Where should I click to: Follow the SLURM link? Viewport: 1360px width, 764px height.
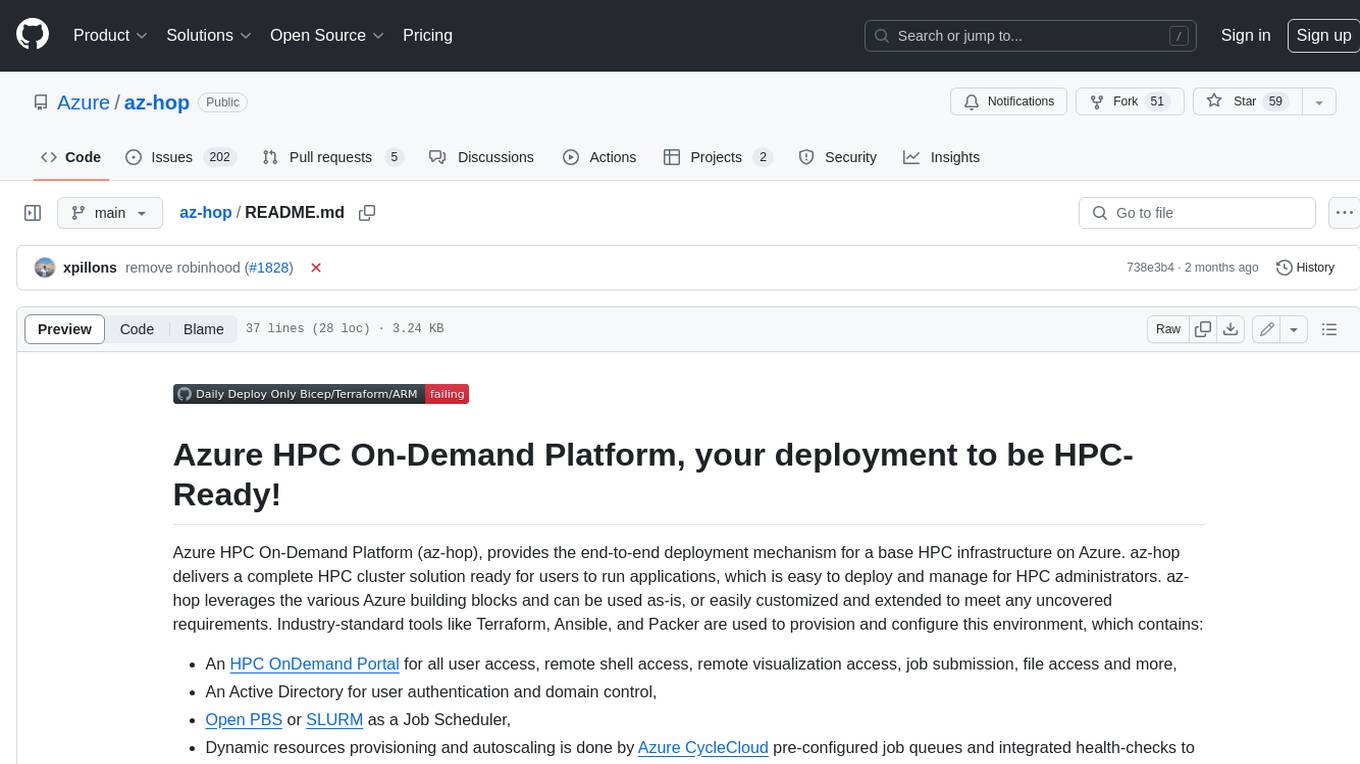point(334,719)
